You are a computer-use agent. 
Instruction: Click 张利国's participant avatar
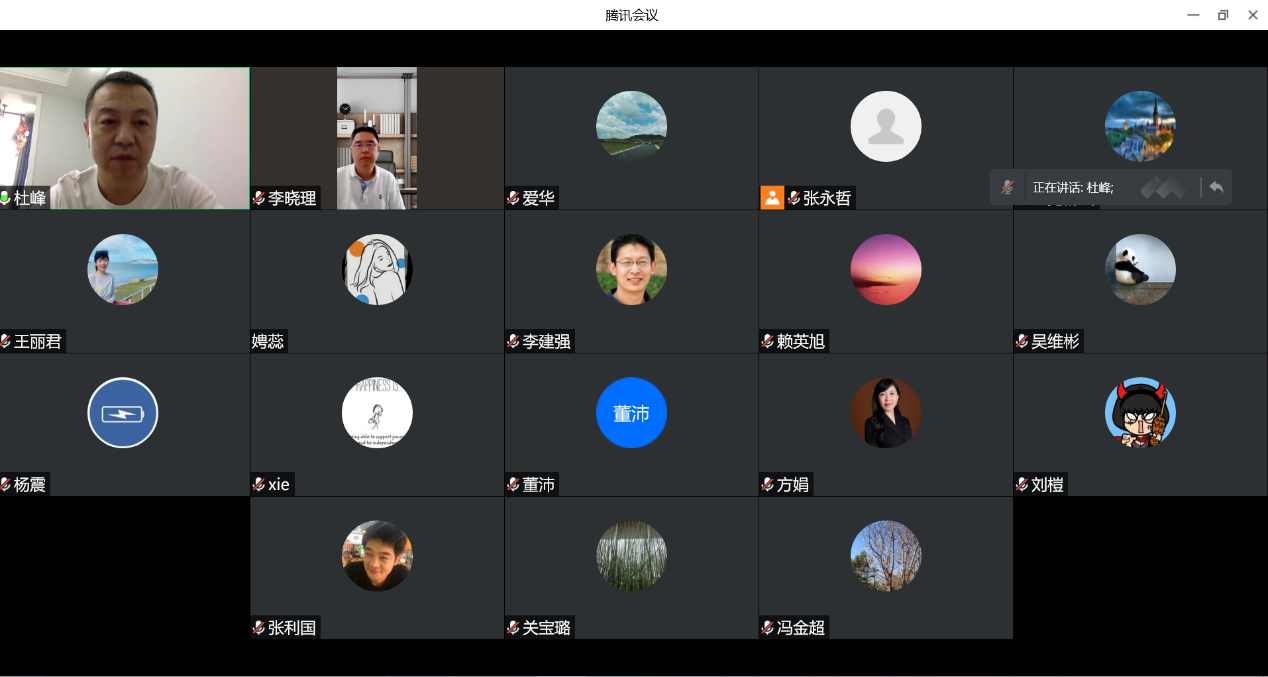click(x=377, y=556)
